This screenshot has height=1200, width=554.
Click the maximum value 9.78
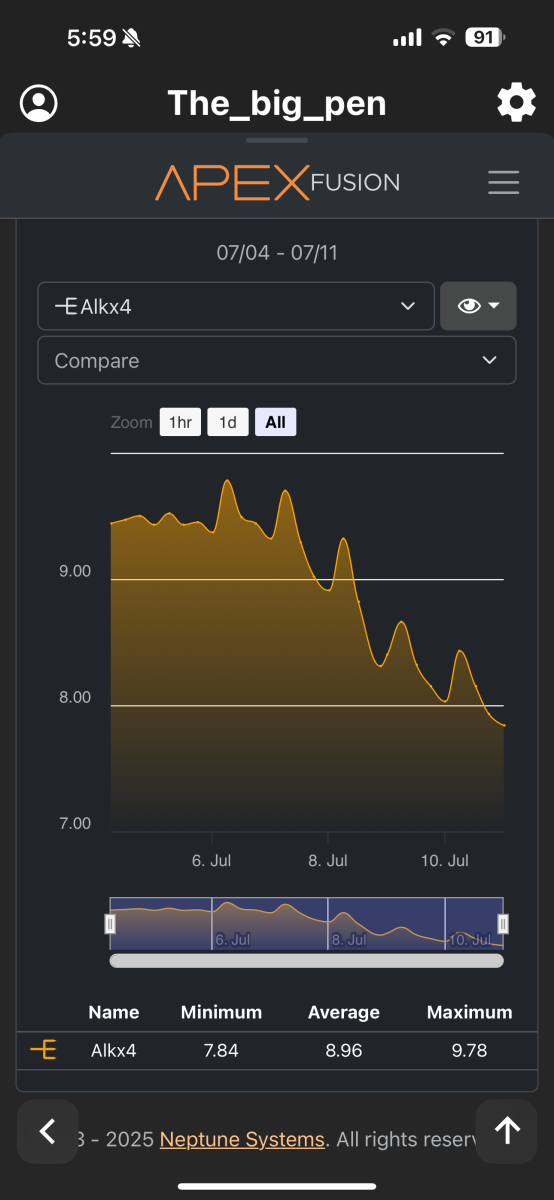(x=470, y=1050)
